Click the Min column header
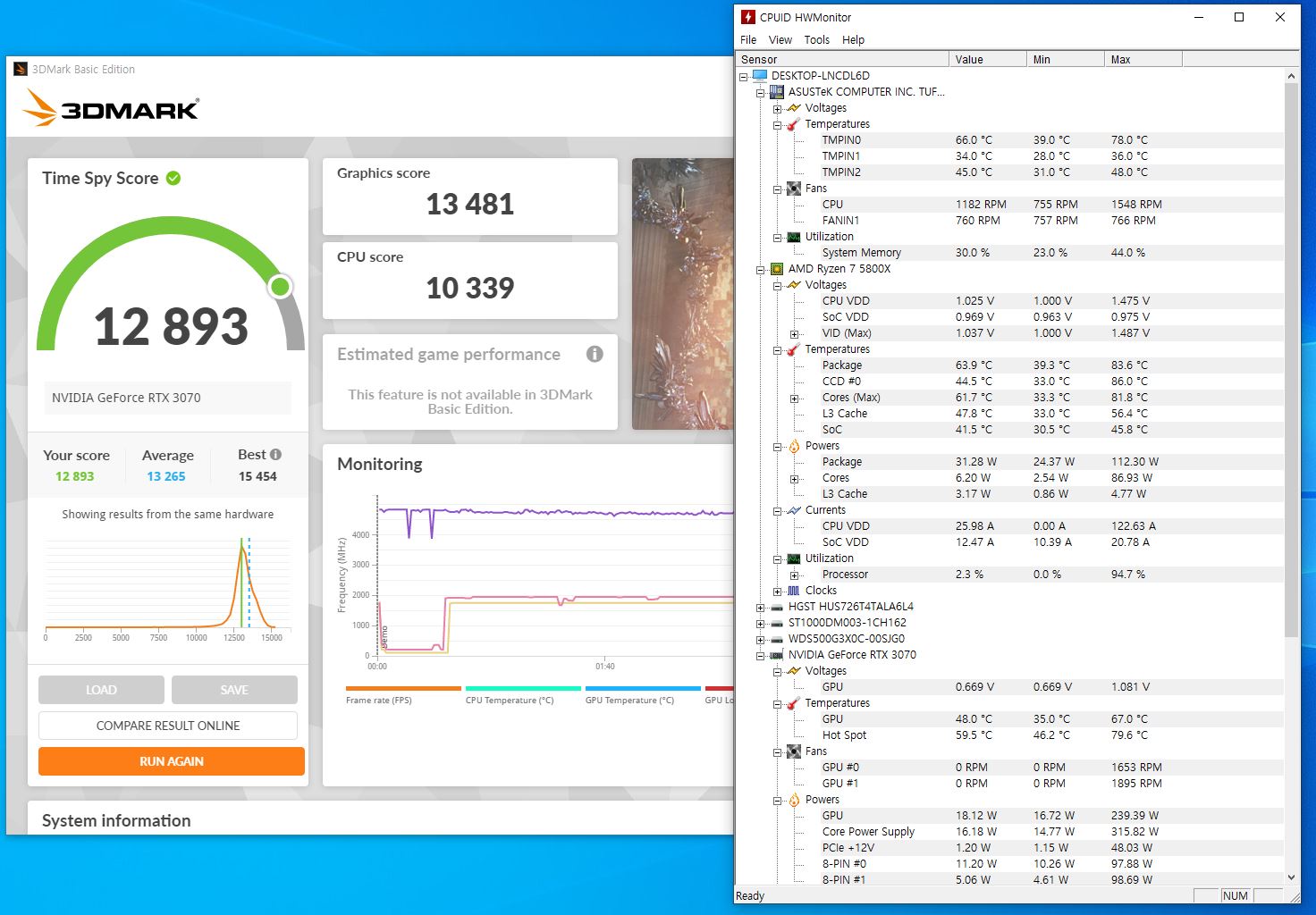 (x=1066, y=59)
